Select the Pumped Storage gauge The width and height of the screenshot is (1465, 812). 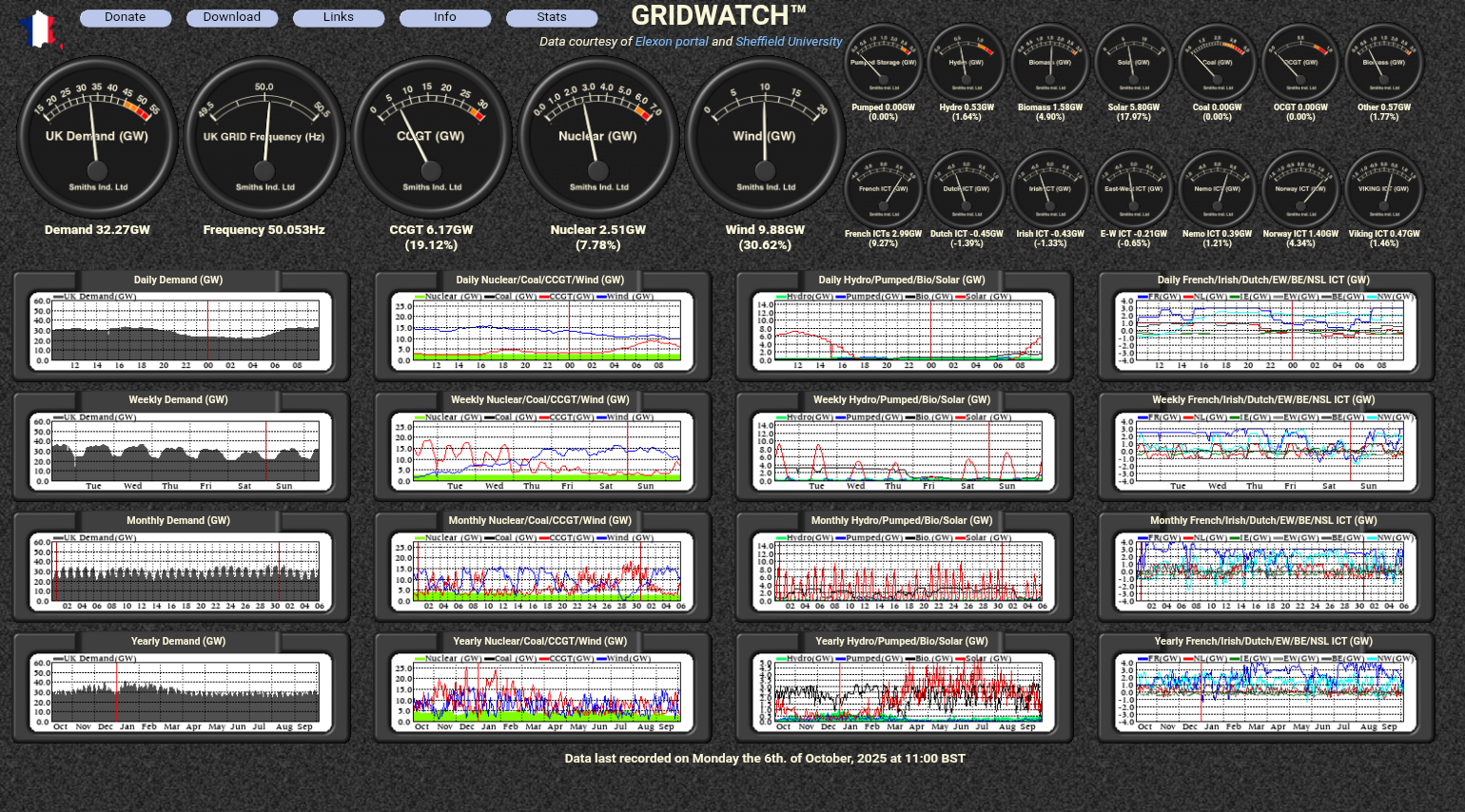[883, 63]
